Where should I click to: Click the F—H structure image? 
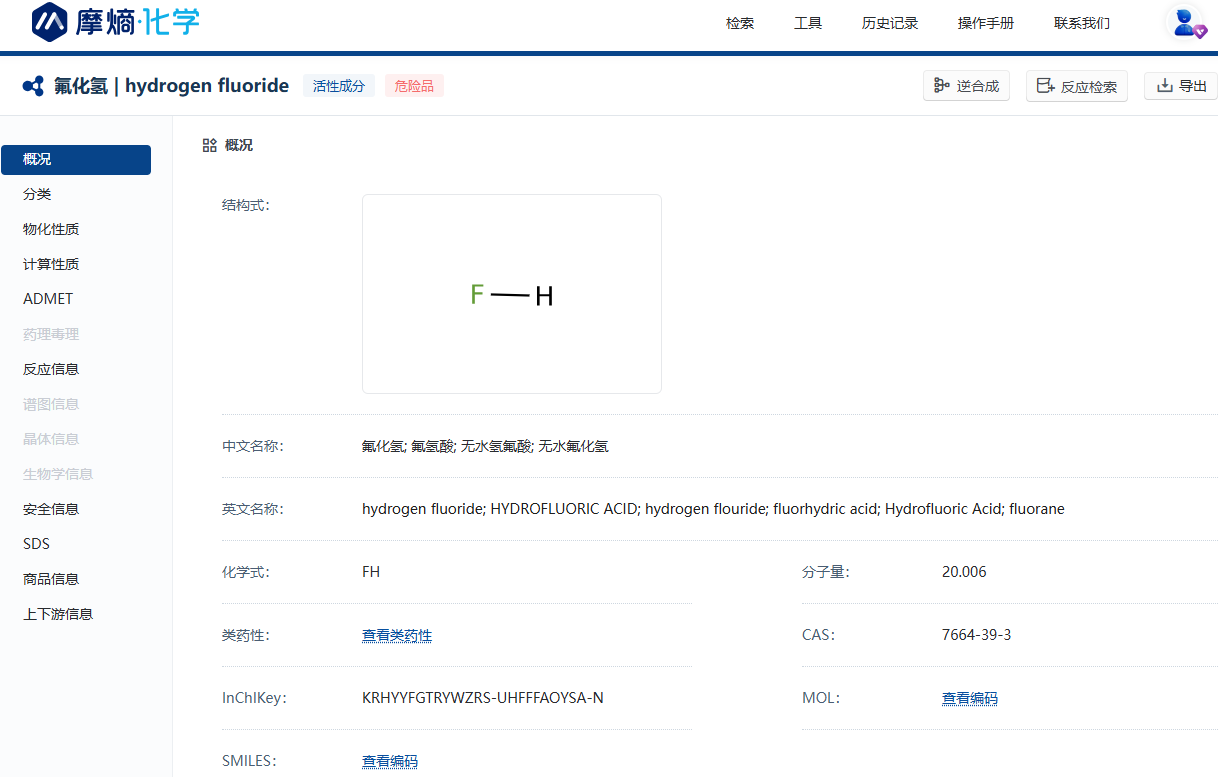(511, 294)
